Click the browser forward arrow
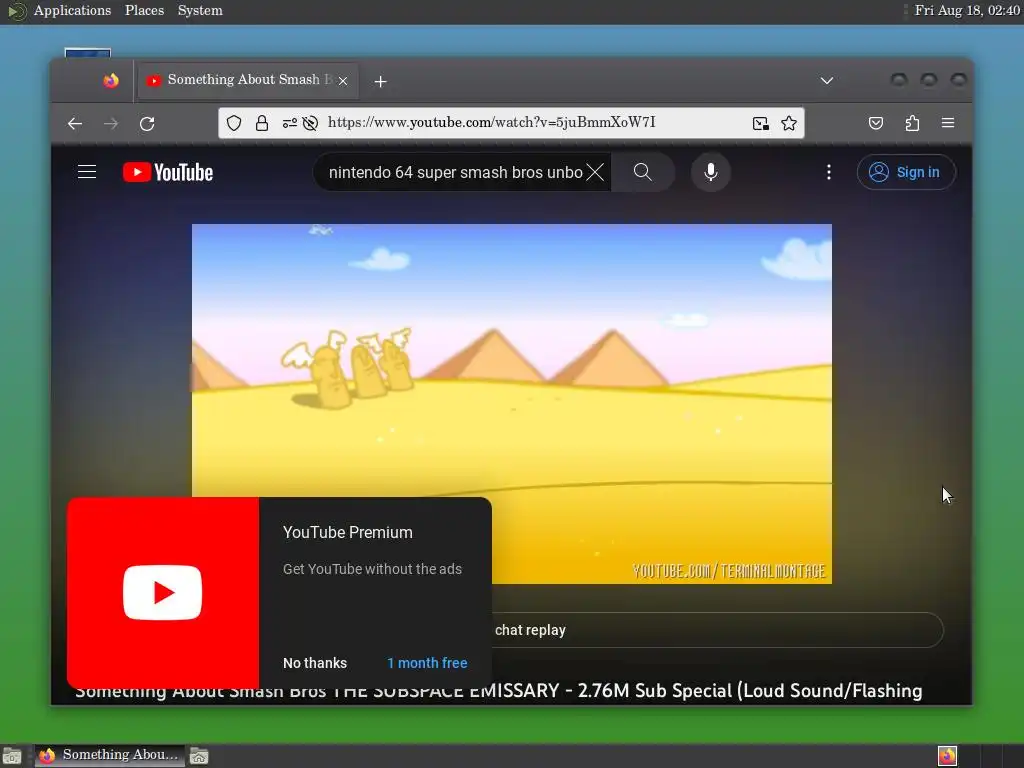This screenshot has height=768, width=1024. [111, 123]
